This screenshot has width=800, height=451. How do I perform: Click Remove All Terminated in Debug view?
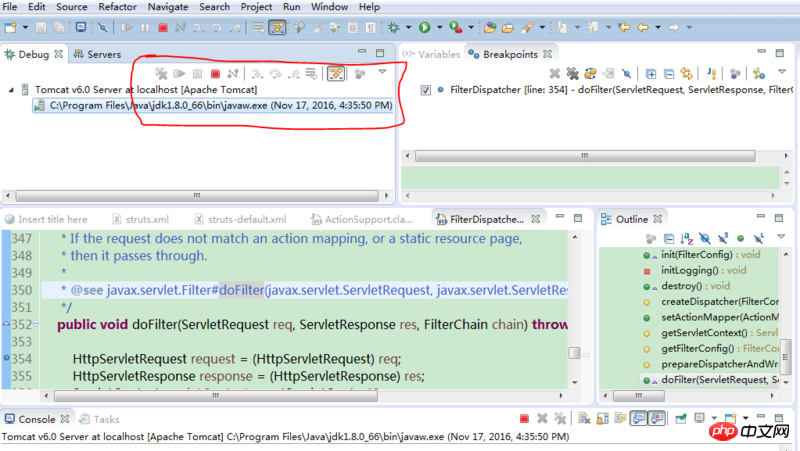pos(161,74)
